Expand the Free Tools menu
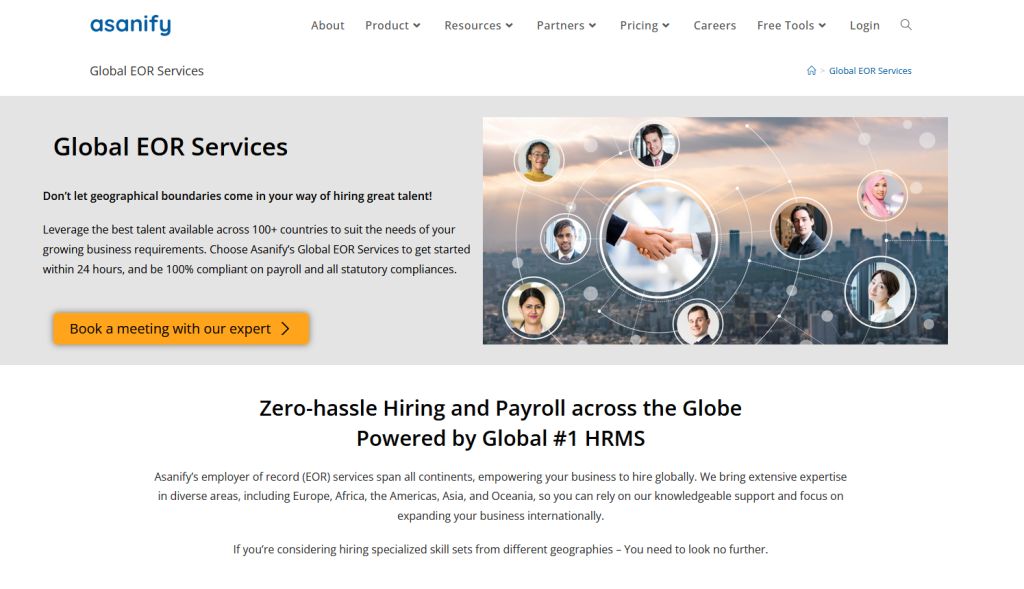The image size is (1024, 589). coord(792,25)
